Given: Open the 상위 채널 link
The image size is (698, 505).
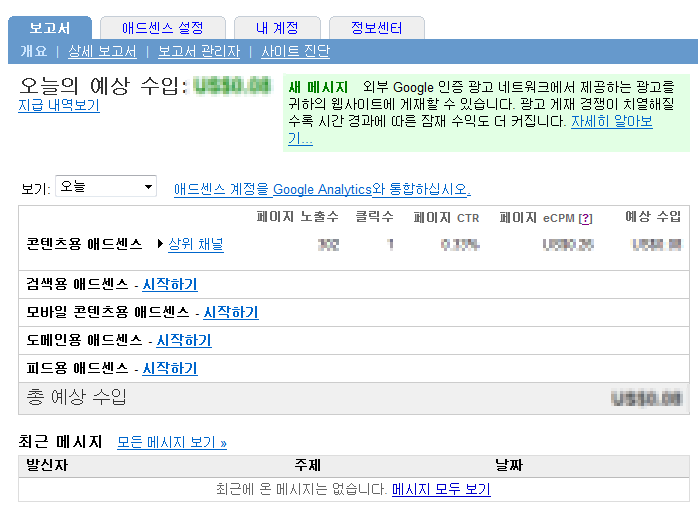Looking at the screenshot, I should (x=196, y=244).
